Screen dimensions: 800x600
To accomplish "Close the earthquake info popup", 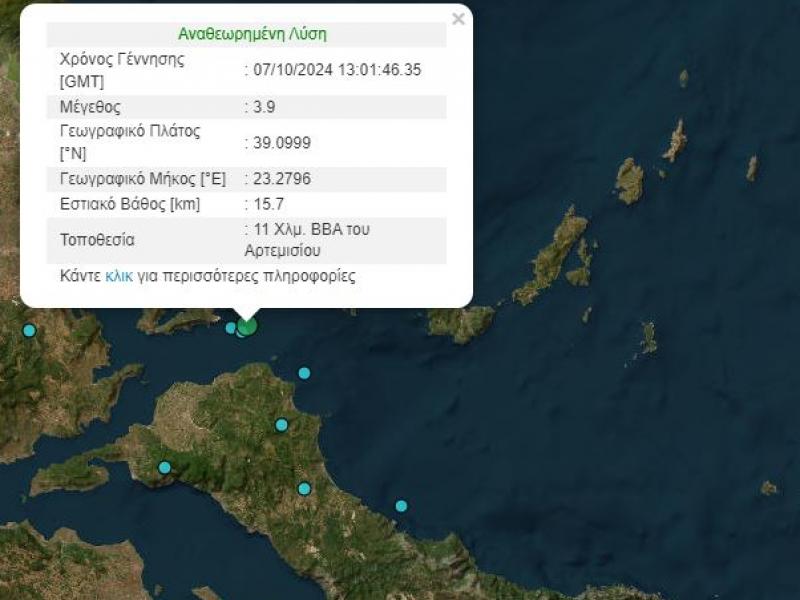I will point(458,19).
